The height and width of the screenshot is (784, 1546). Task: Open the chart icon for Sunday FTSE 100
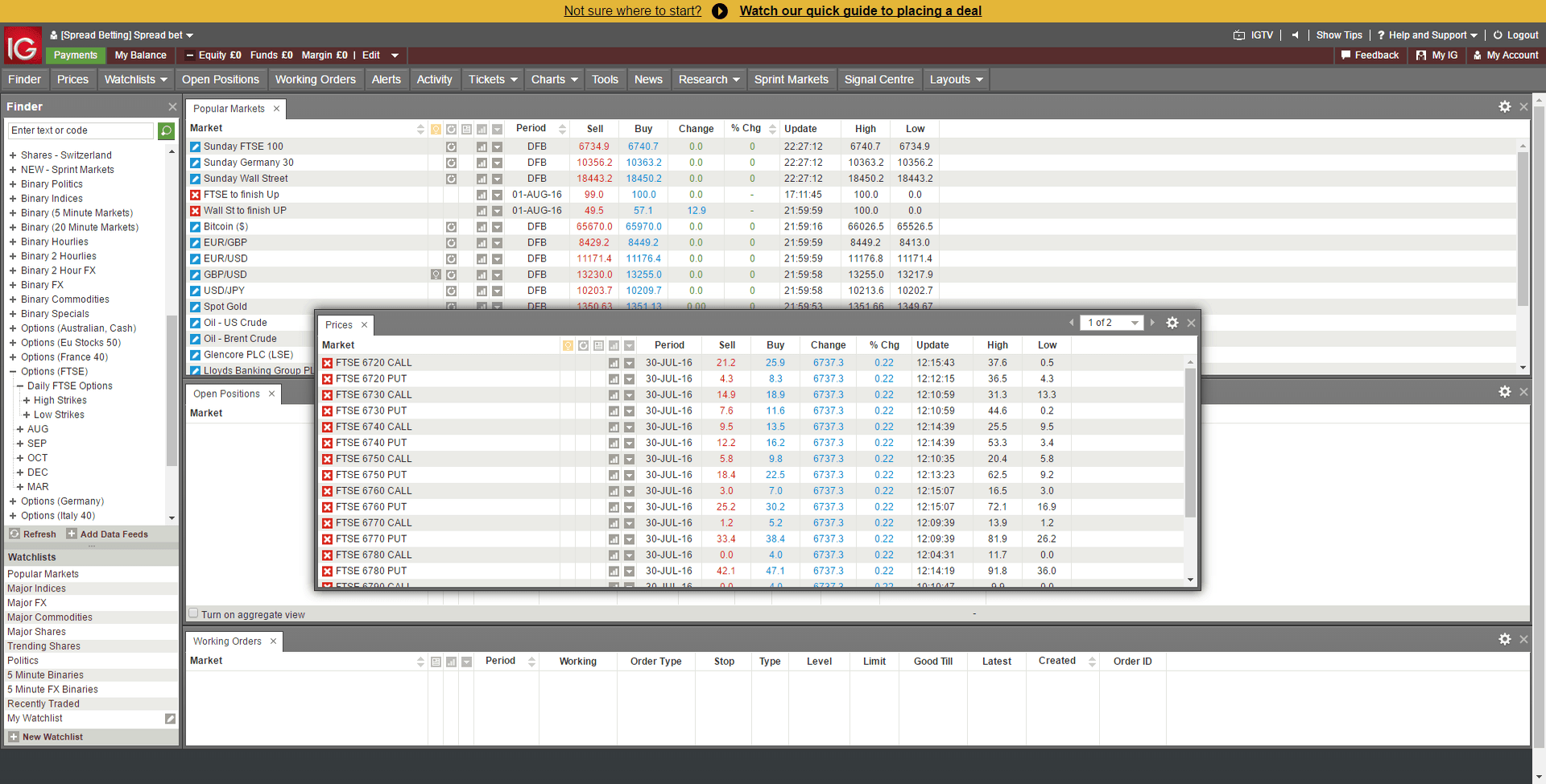pos(482,146)
